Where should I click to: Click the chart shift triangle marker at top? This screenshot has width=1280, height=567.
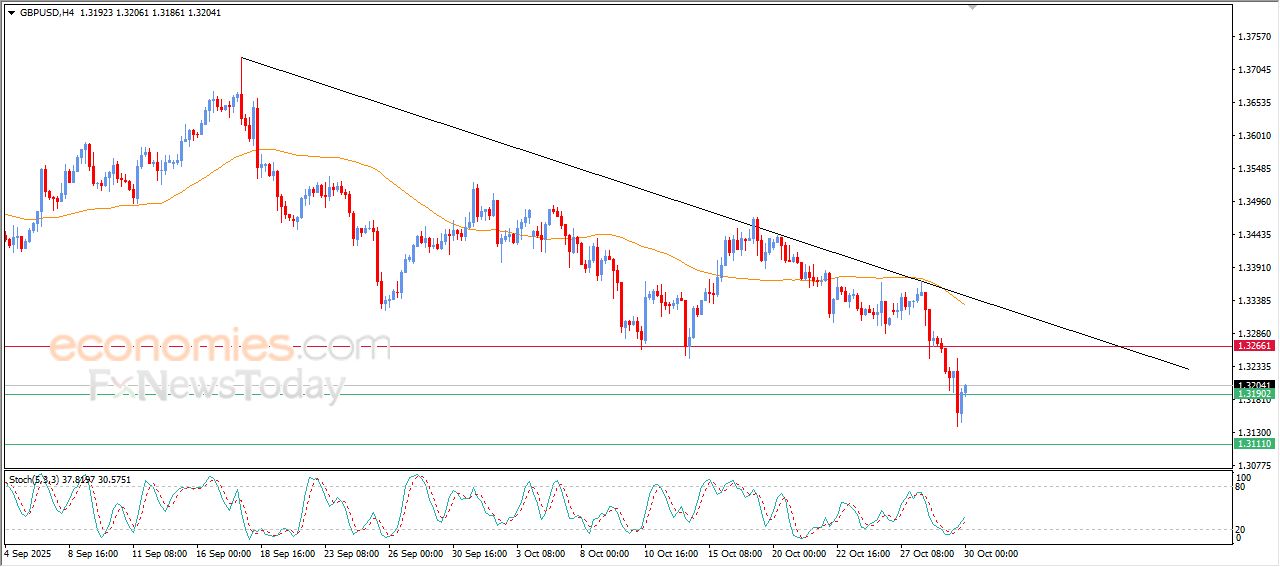pos(971,7)
